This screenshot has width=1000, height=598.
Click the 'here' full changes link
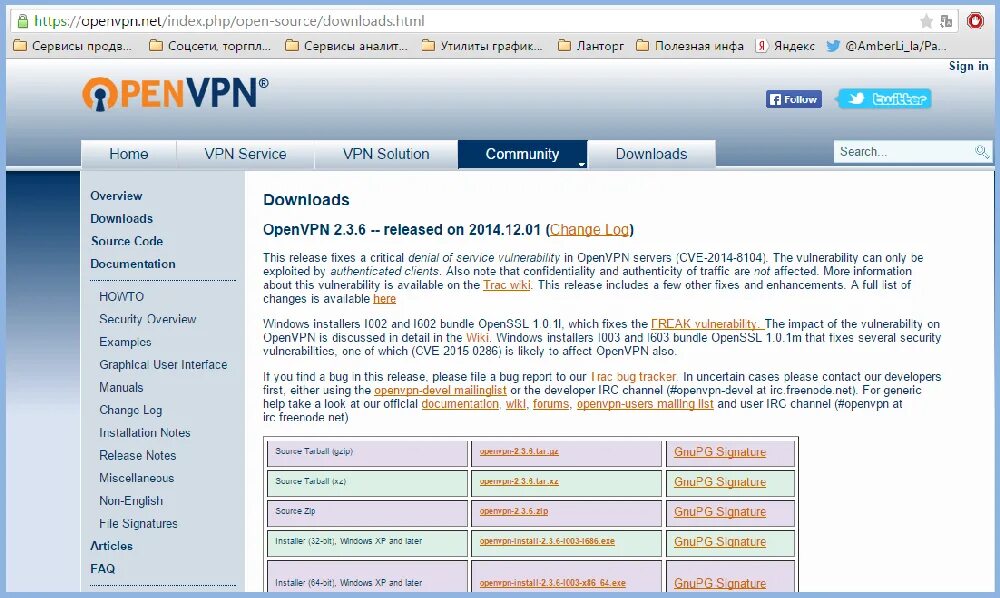click(x=385, y=299)
